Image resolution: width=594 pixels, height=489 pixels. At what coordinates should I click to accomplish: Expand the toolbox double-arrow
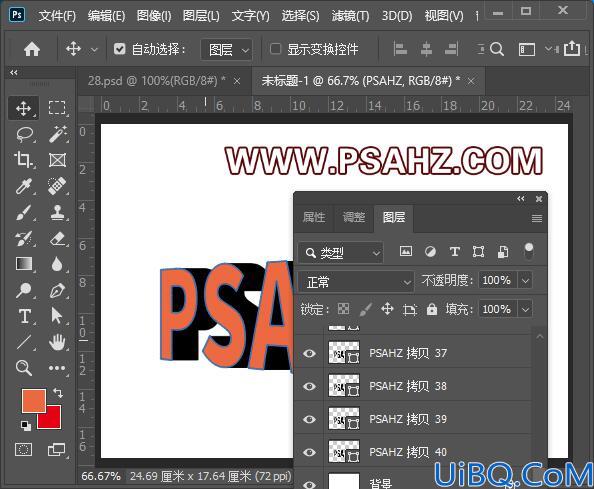tap(14, 72)
